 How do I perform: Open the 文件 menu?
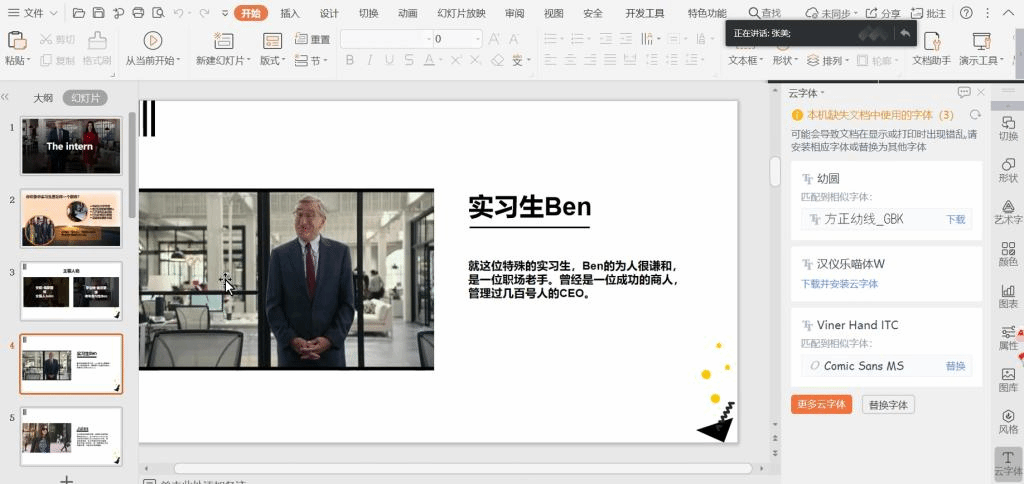[32, 13]
